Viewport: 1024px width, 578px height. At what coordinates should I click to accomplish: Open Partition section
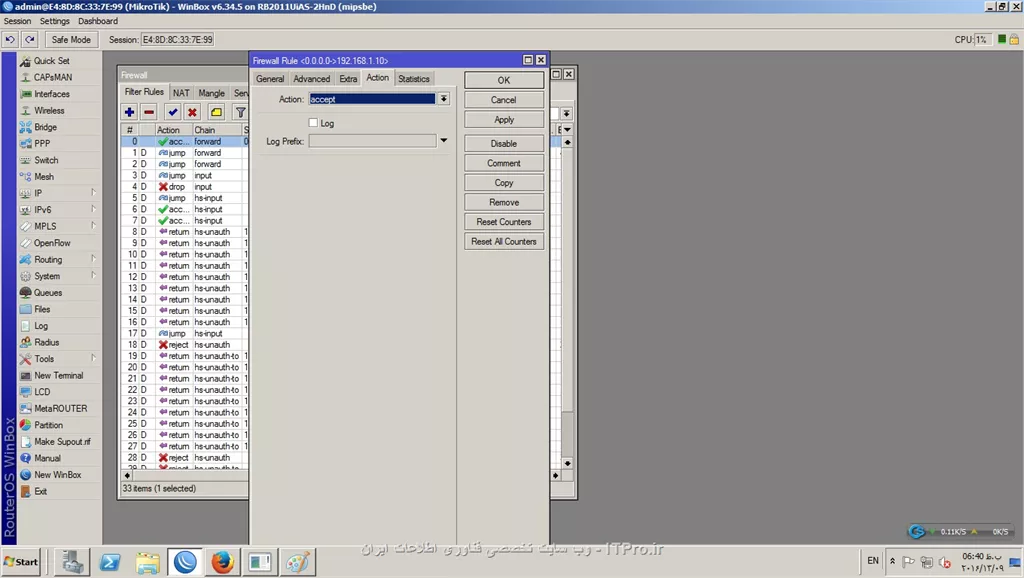click(48, 425)
